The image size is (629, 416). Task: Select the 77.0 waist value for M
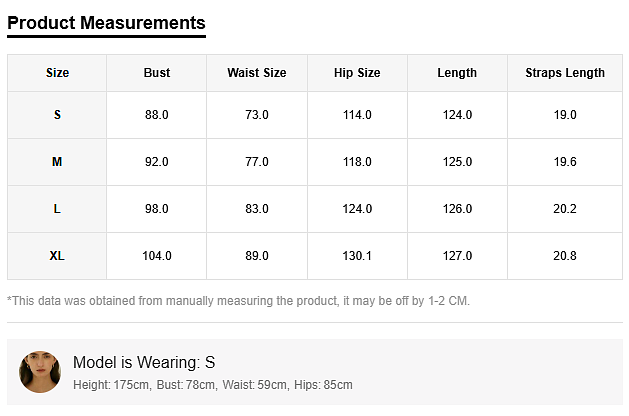(x=257, y=162)
